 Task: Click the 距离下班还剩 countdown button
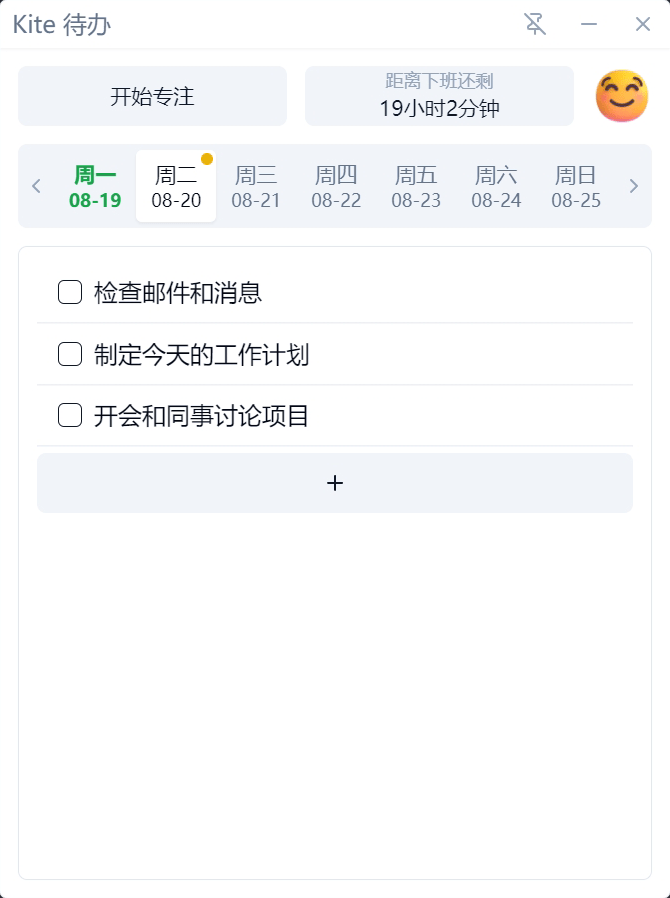click(x=439, y=96)
